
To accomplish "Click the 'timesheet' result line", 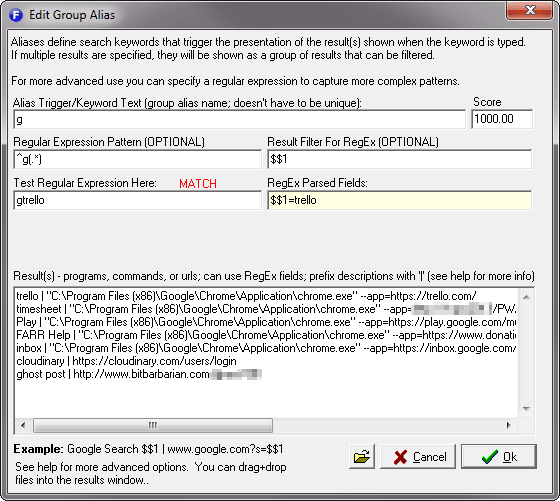I will [x=266, y=309].
